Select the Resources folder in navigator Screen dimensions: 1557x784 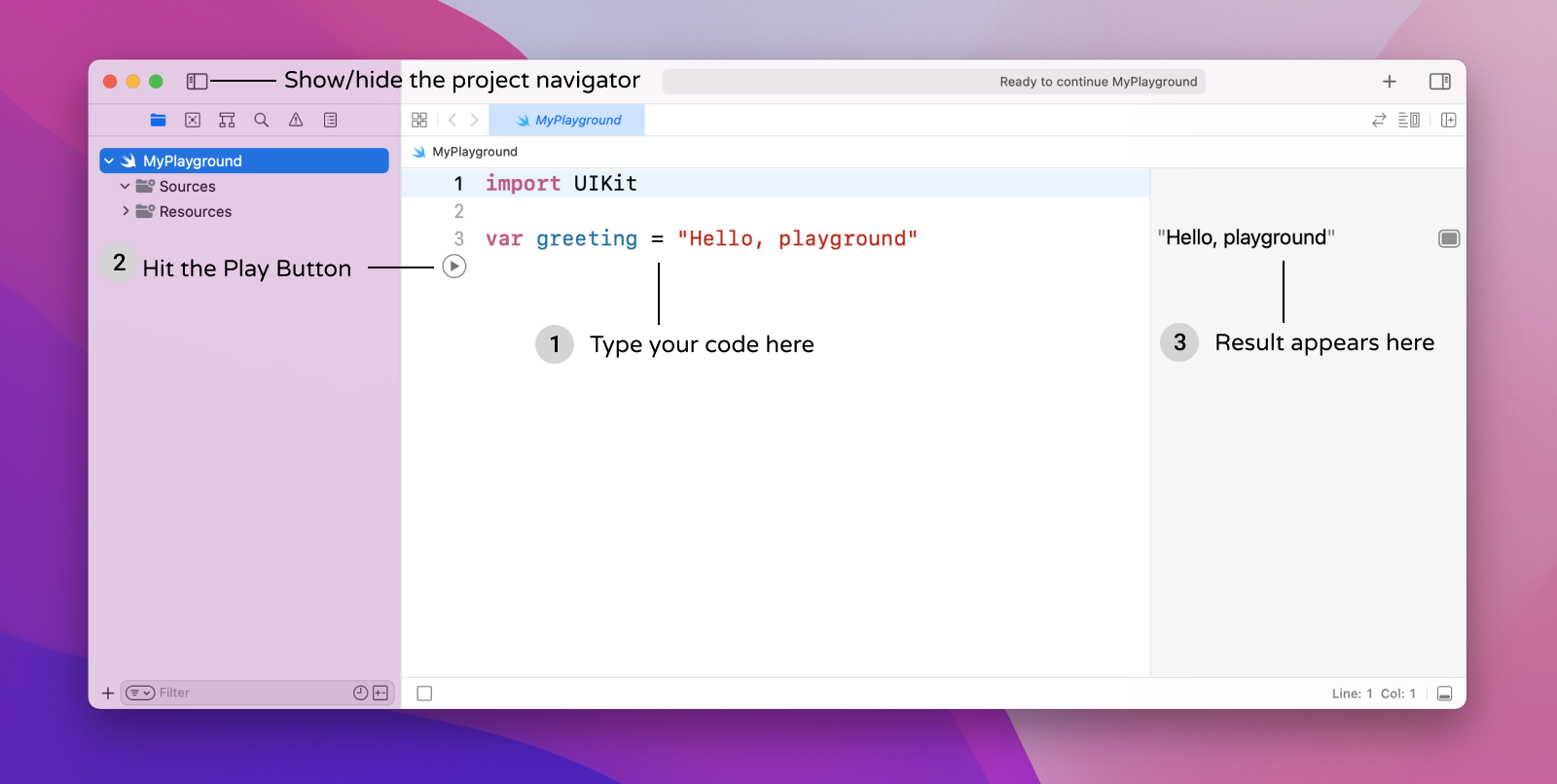195,211
